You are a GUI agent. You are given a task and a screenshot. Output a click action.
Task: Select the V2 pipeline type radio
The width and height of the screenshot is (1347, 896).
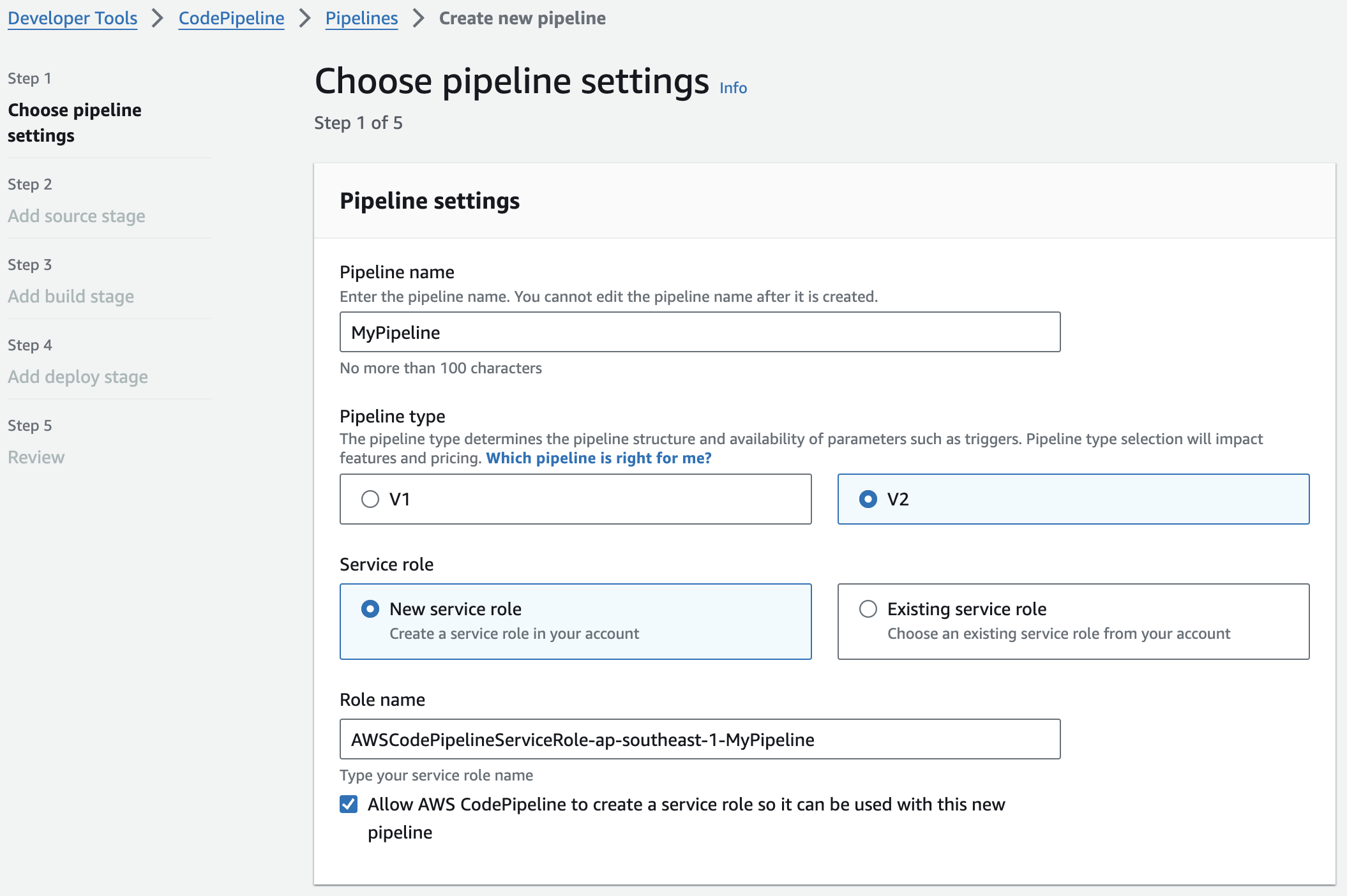(x=868, y=499)
